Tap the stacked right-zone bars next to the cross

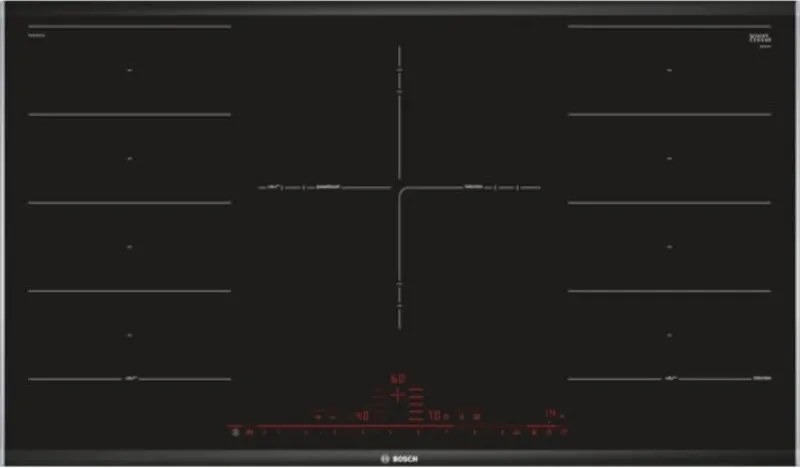416,405
